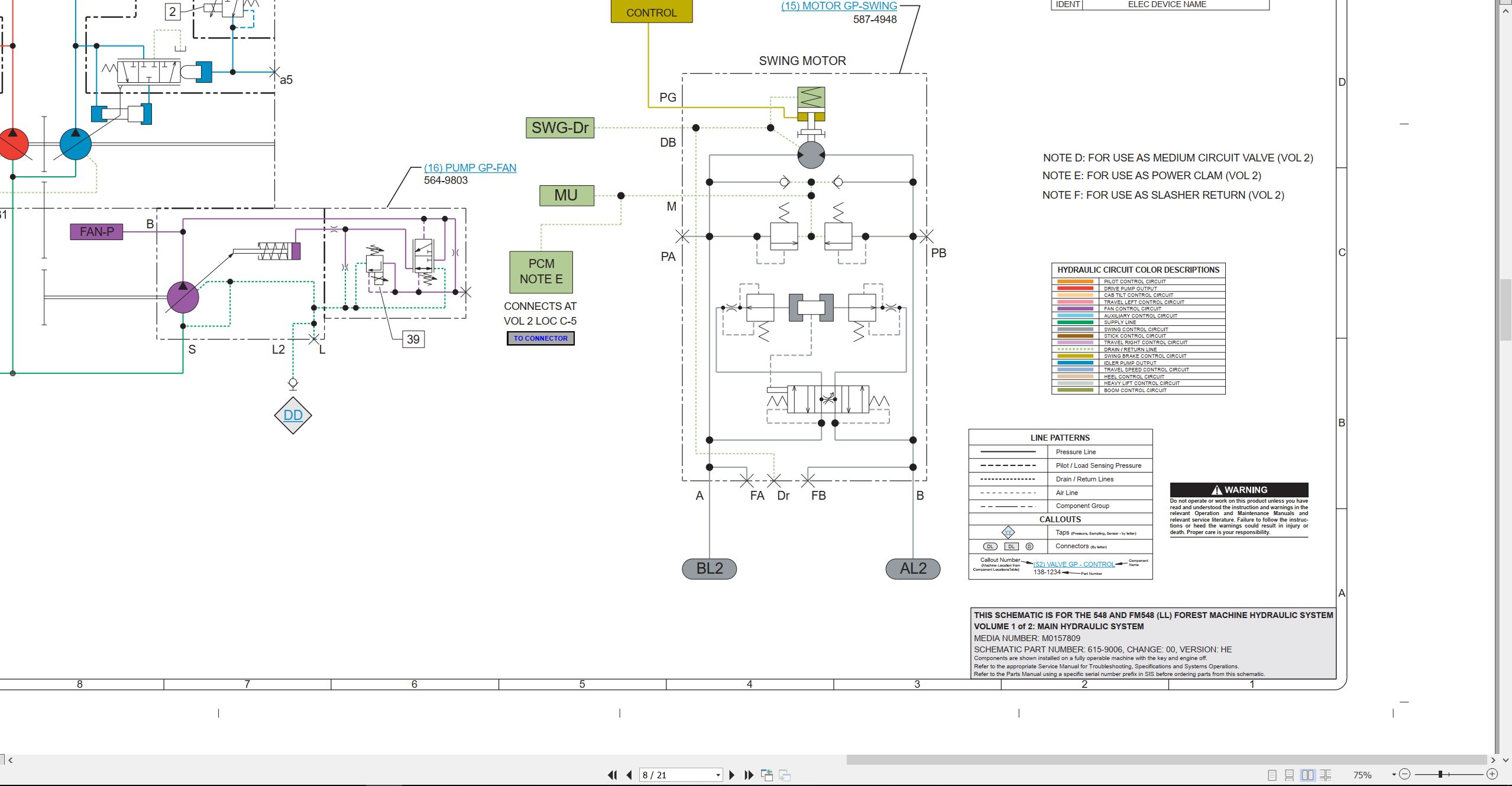Jump to the last page
This screenshot has height=786, width=1512.
[x=749, y=775]
